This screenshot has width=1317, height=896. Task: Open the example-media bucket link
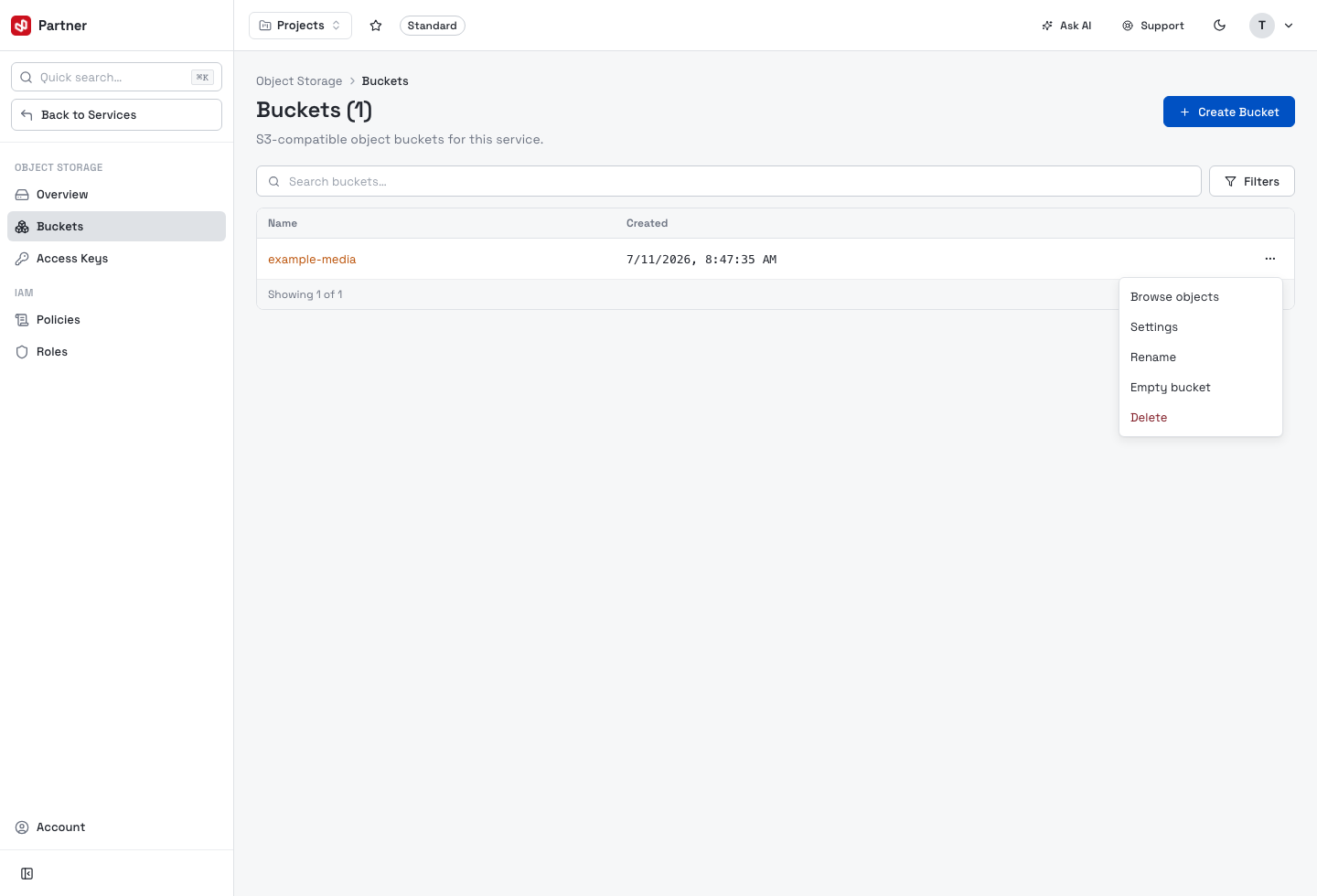click(312, 260)
